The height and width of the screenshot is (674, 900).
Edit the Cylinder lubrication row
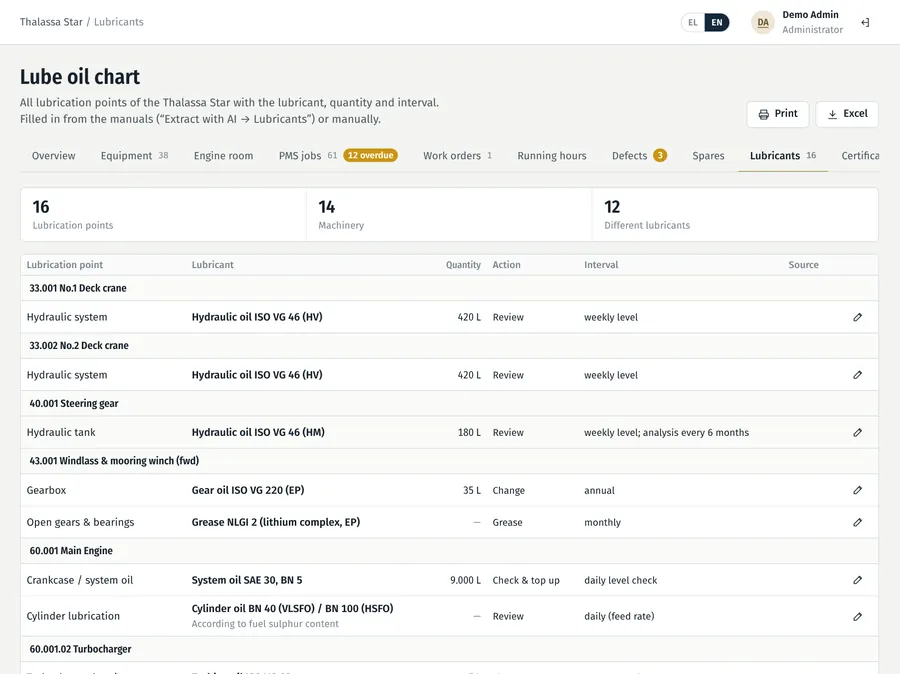858,617
